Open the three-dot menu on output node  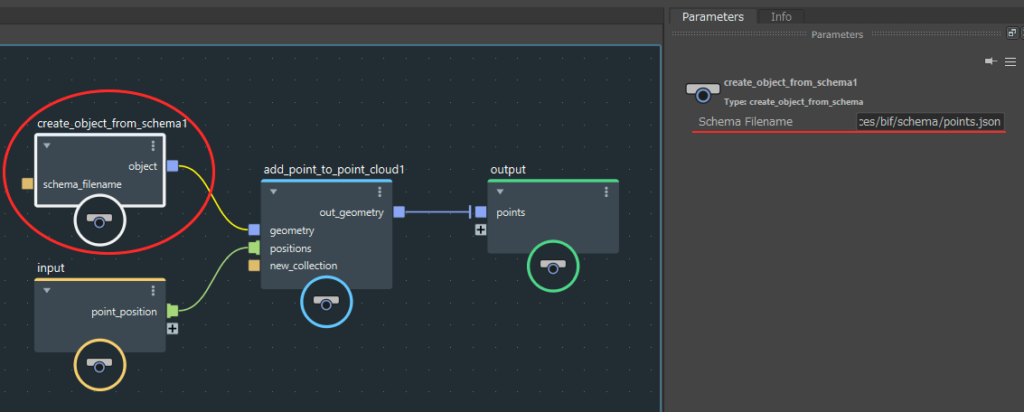(606, 192)
